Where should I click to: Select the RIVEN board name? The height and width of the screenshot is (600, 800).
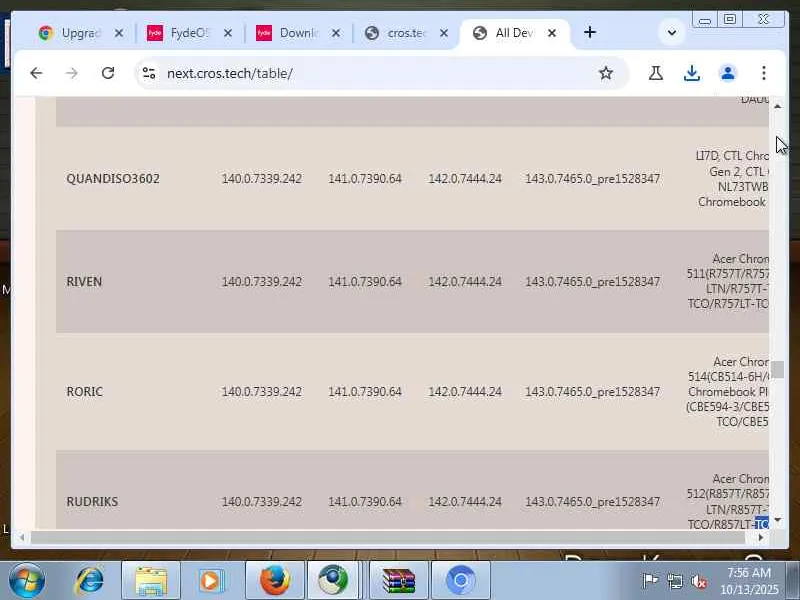coord(84,282)
